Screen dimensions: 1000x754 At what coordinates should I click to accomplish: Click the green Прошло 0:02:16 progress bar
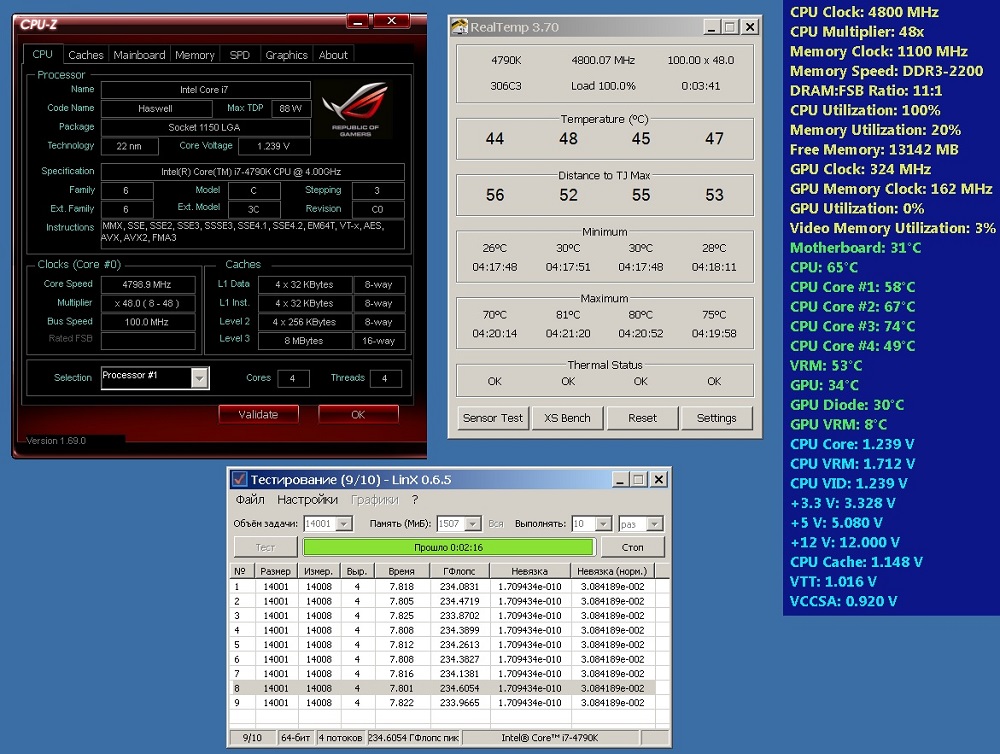(448, 547)
